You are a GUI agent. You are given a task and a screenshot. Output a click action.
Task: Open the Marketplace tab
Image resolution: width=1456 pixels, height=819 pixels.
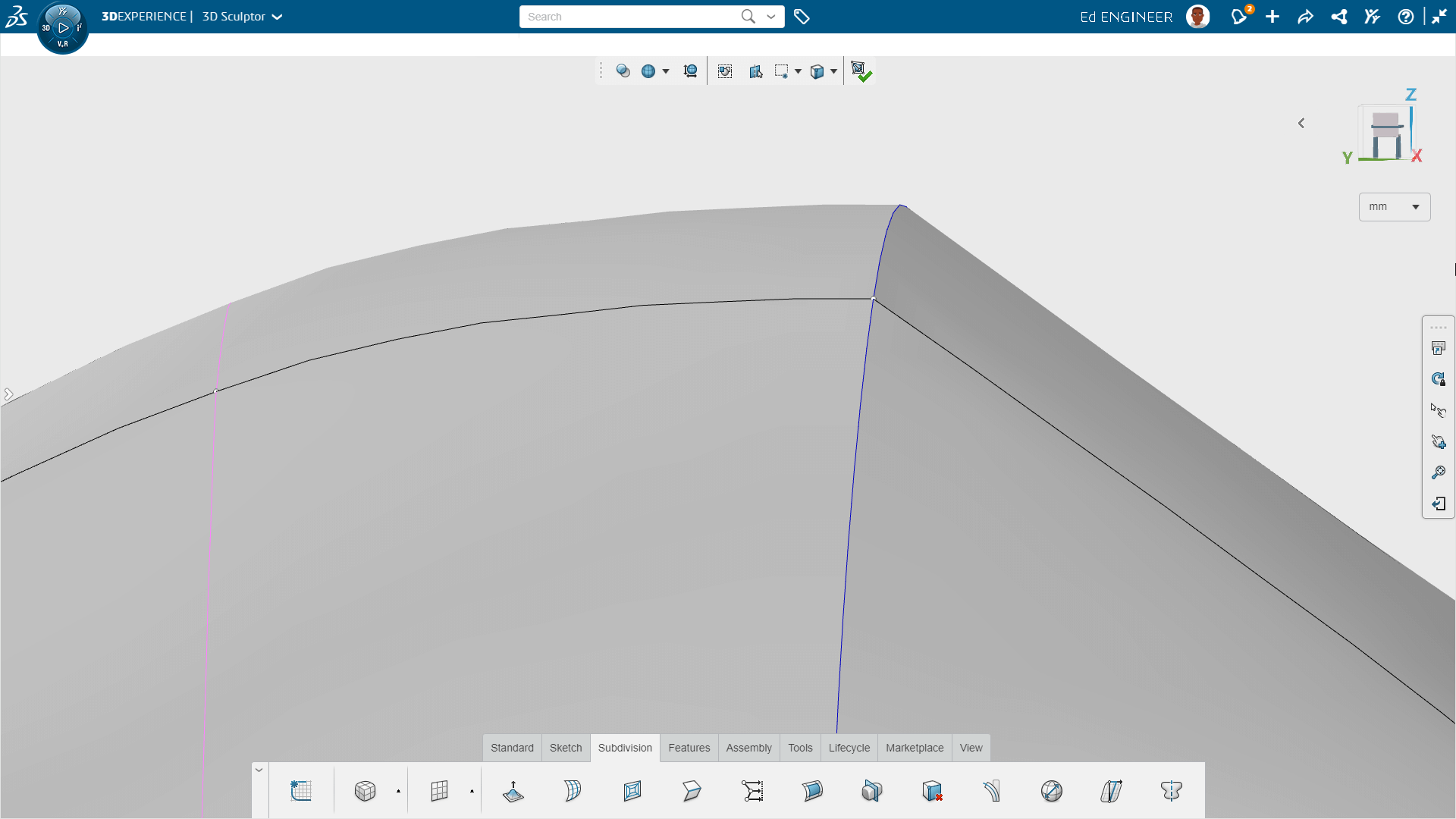click(x=915, y=748)
